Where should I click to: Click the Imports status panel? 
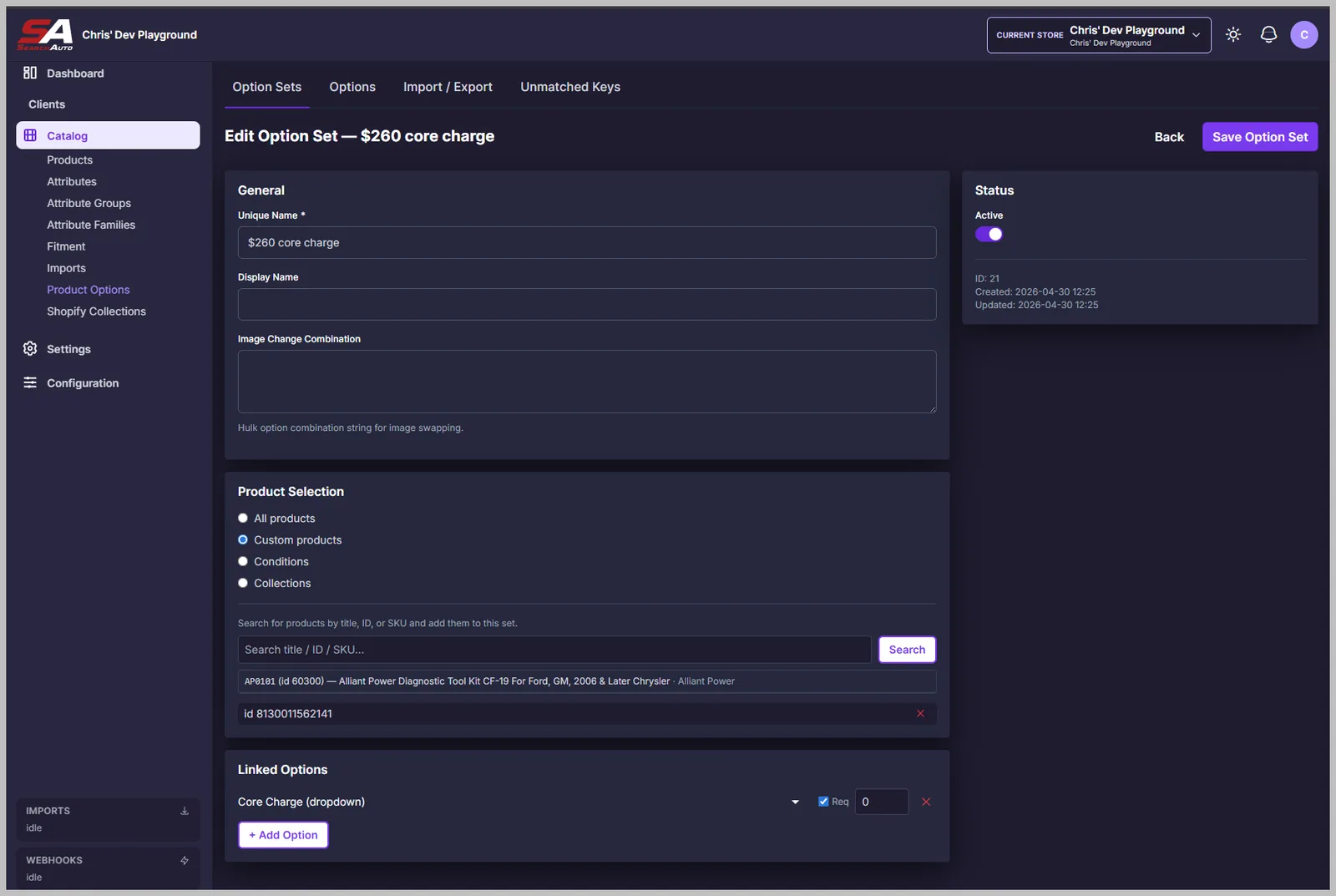click(x=108, y=819)
